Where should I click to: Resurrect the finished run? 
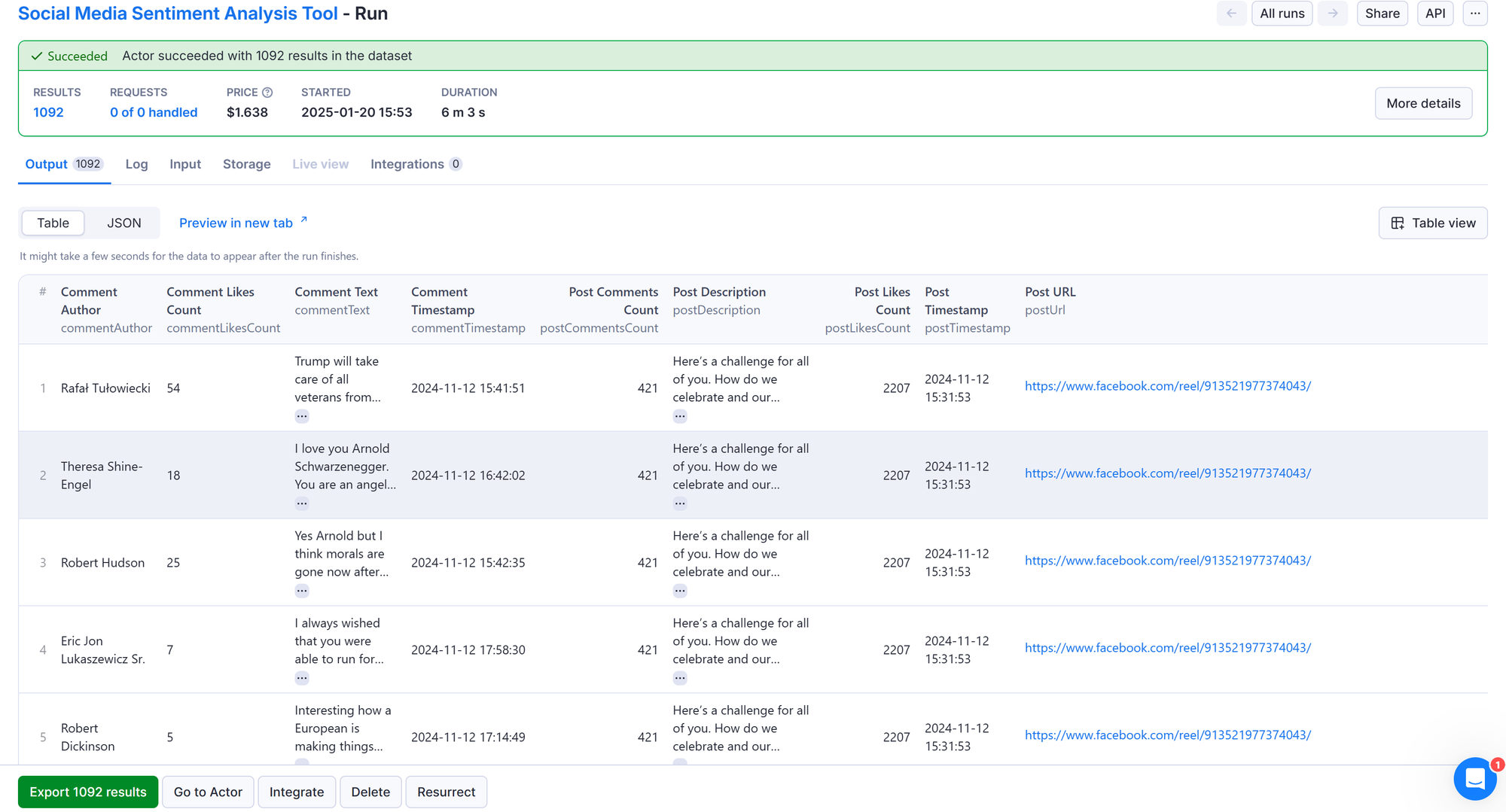(x=446, y=792)
